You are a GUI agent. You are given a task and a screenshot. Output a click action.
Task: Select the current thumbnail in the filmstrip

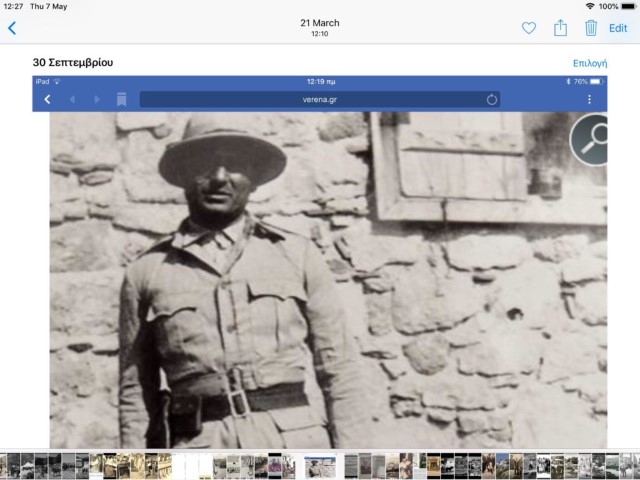(x=320, y=465)
